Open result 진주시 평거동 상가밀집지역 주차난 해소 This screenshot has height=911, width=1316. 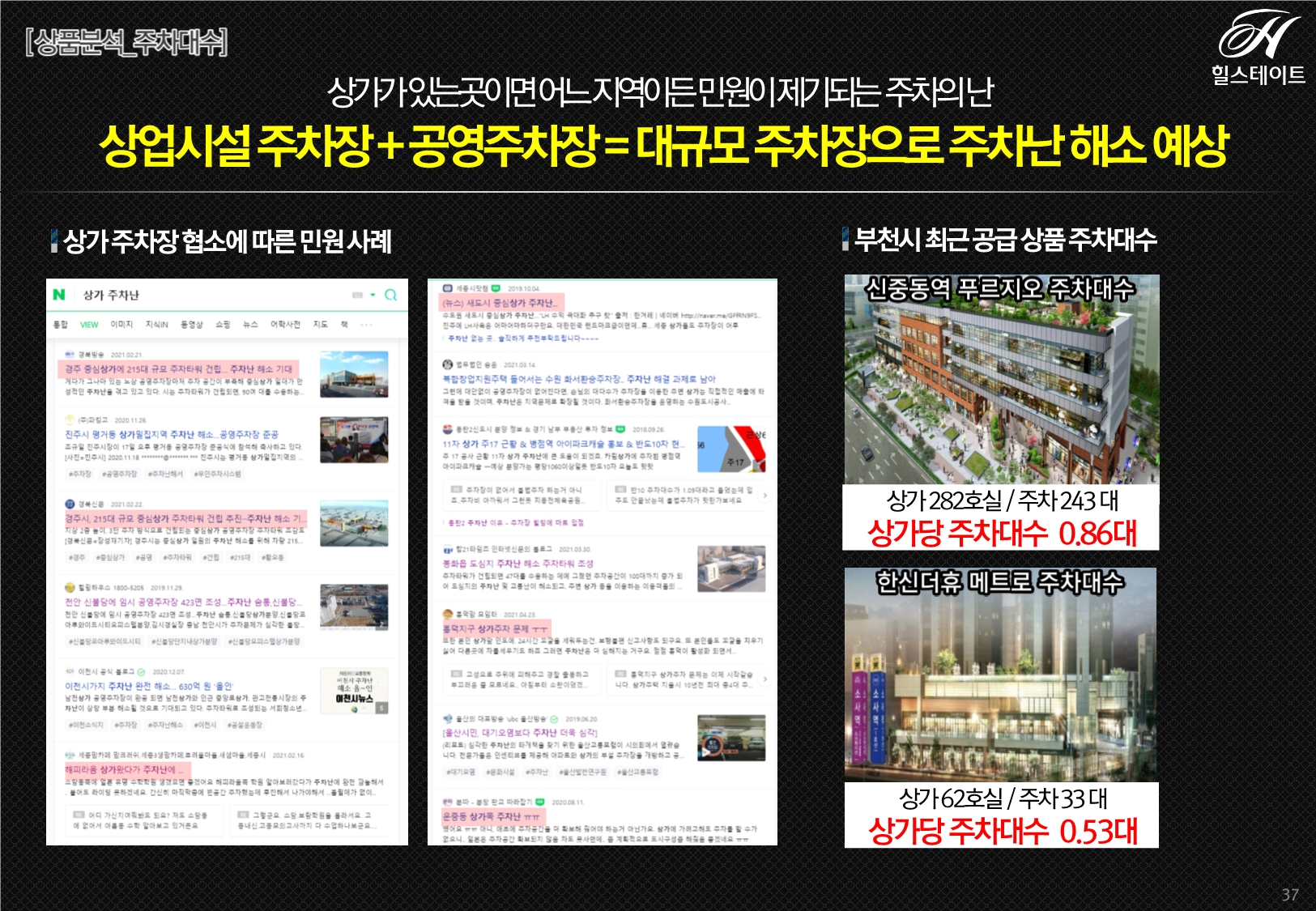click(172, 435)
